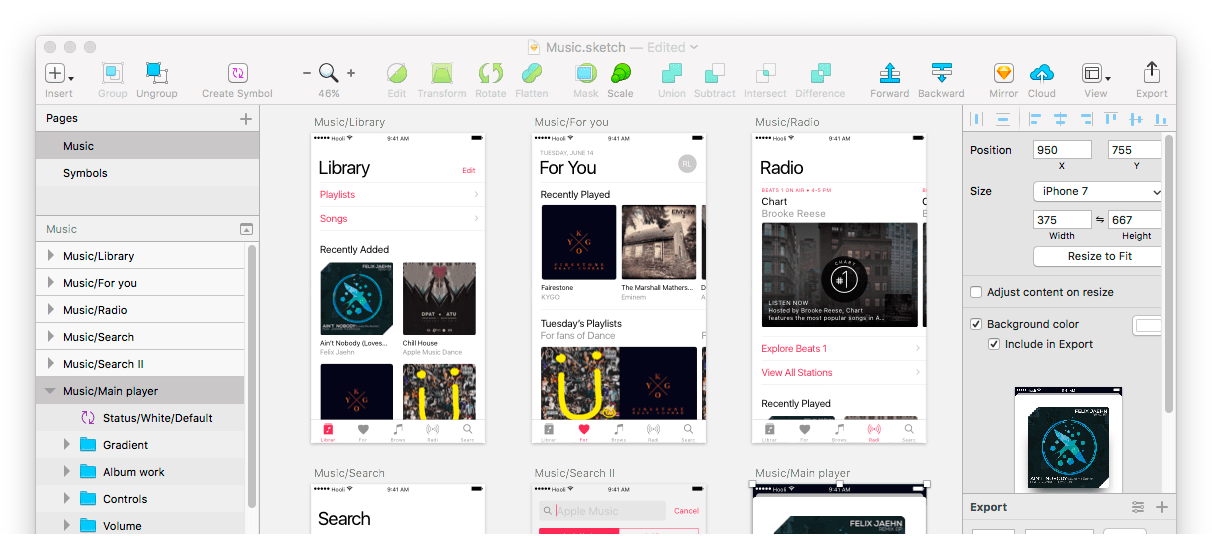This screenshot has width=1212, height=536.
Task: Apply the Union boolean operation
Action: pos(672,73)
